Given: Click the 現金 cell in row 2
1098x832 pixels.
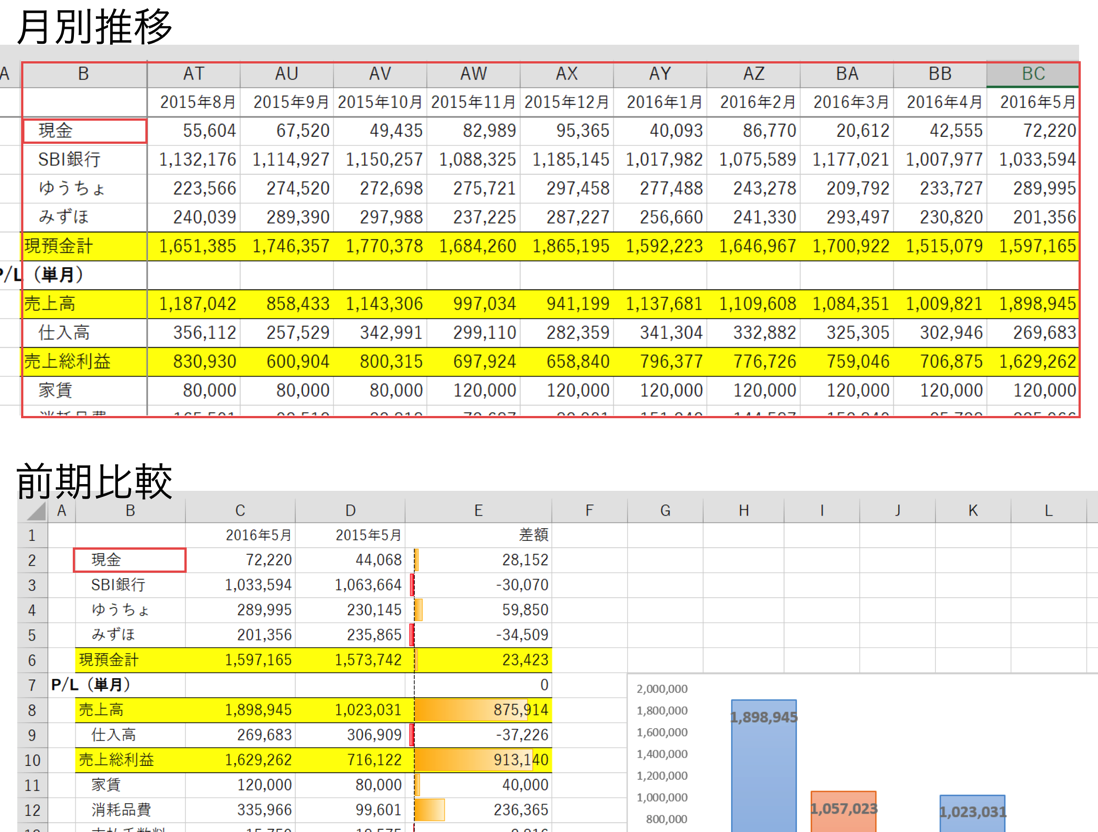Looking at the screenshot, I should pos(130,560).
